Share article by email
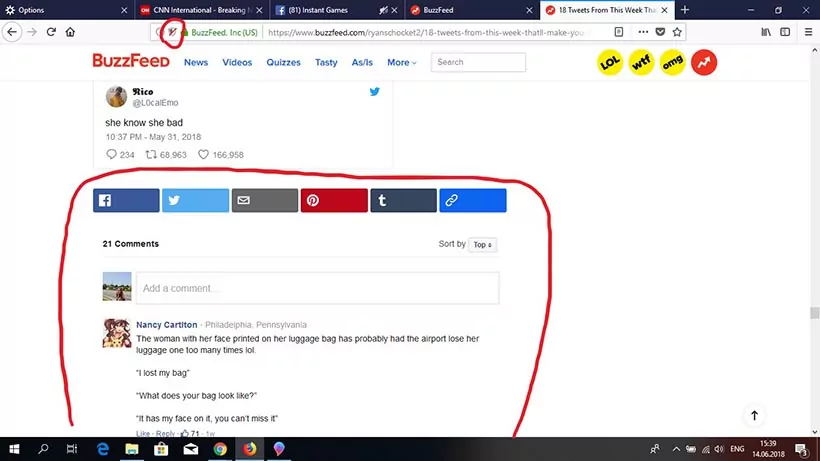 click(x=265, y=200)
